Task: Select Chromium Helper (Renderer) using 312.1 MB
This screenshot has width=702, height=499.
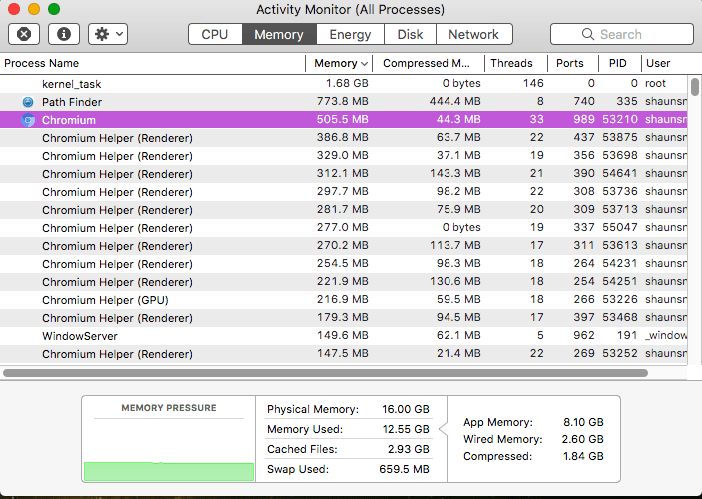Action: click(343, 174)
